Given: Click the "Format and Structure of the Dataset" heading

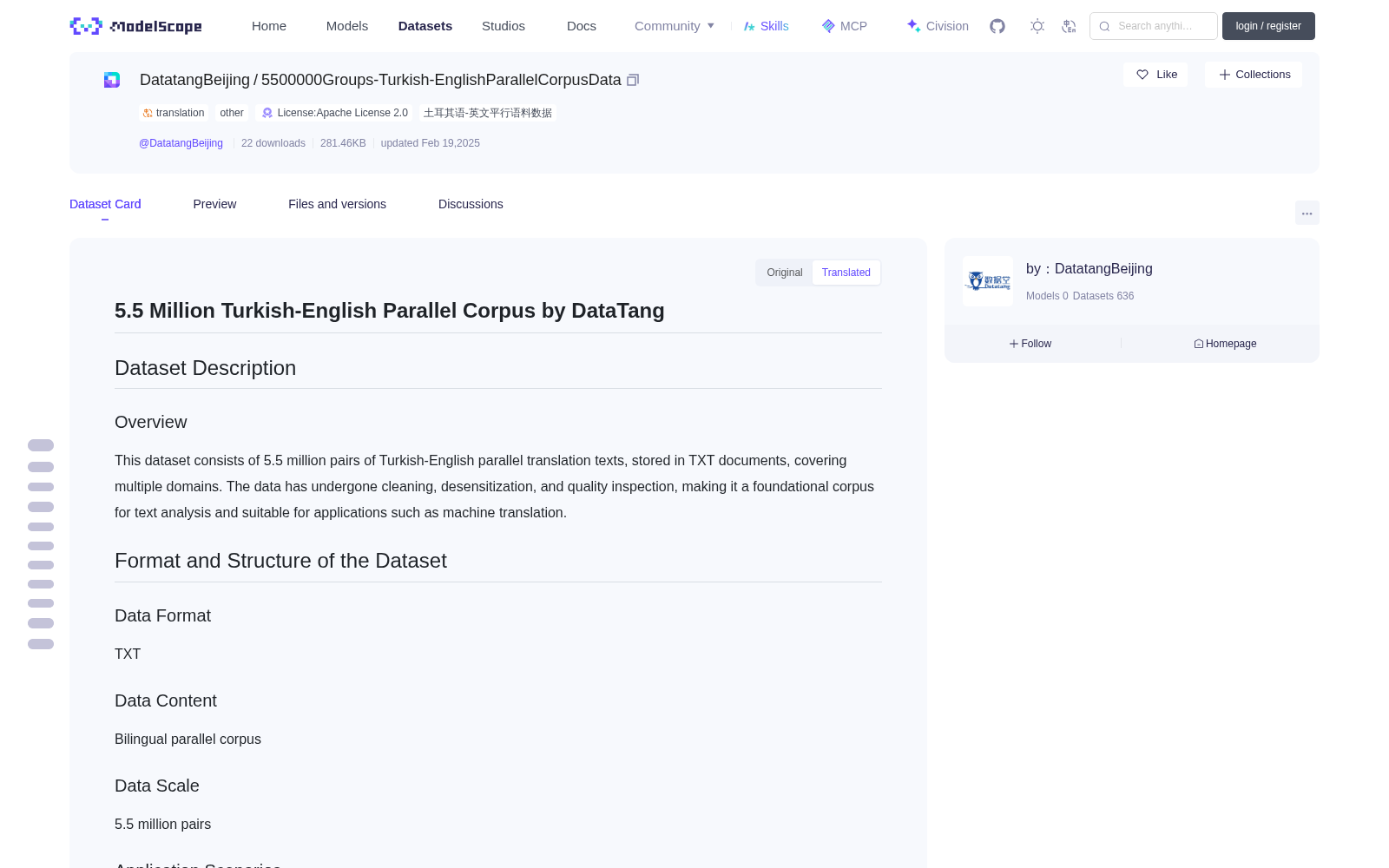Looking at the screenshot, I should tap(280, 561).
